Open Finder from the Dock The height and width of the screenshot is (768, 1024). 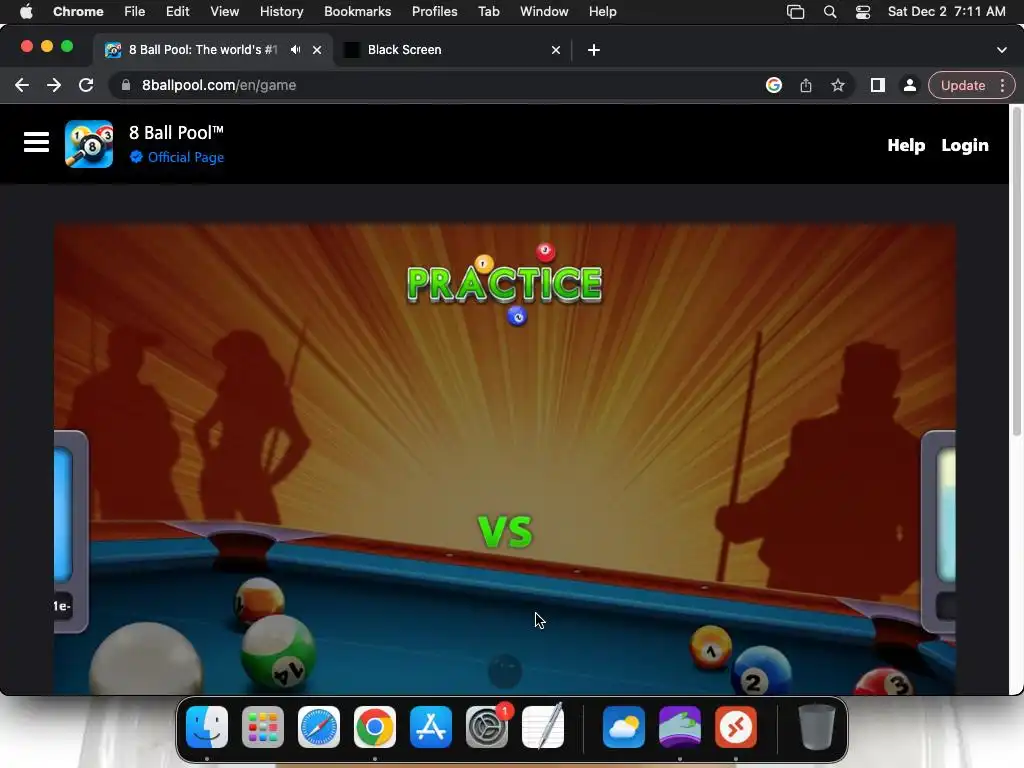coord(207,727)
